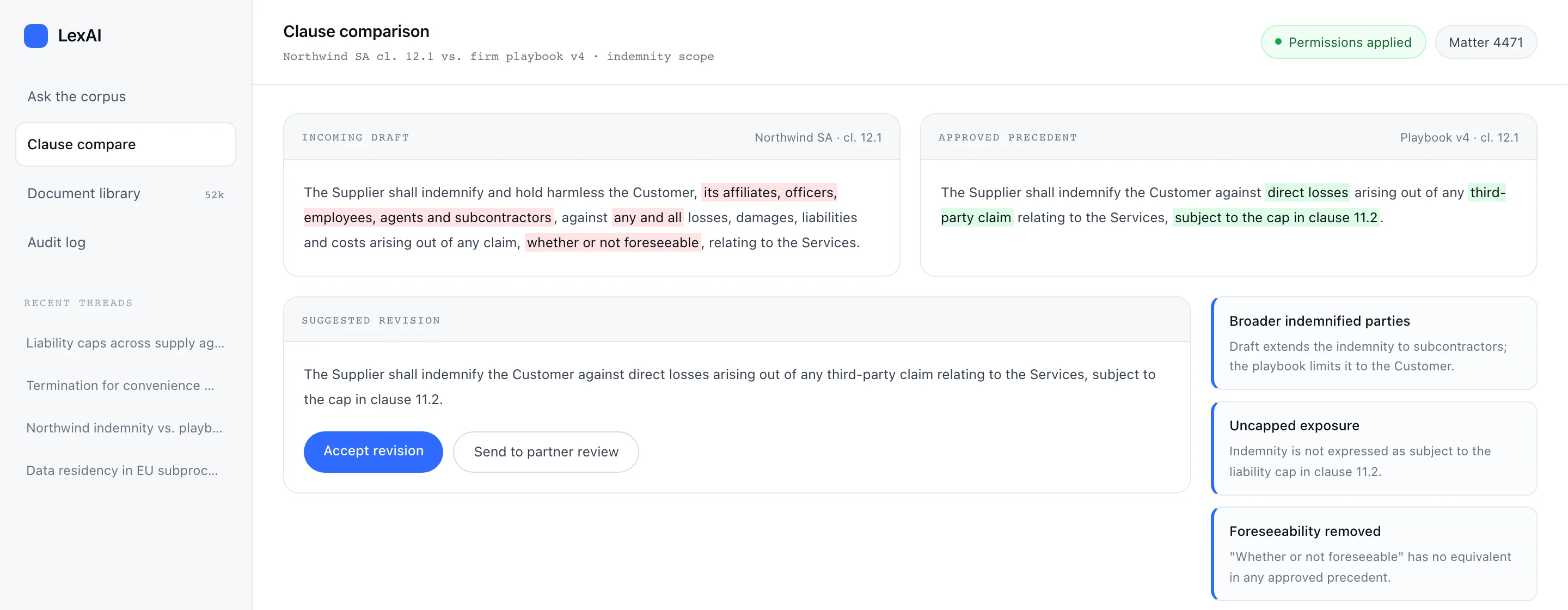Click highlighted 'subject to the cap in clause 11.2'
The height and width of the screenshot is (610, 1568).
(x=1275, y=217)
